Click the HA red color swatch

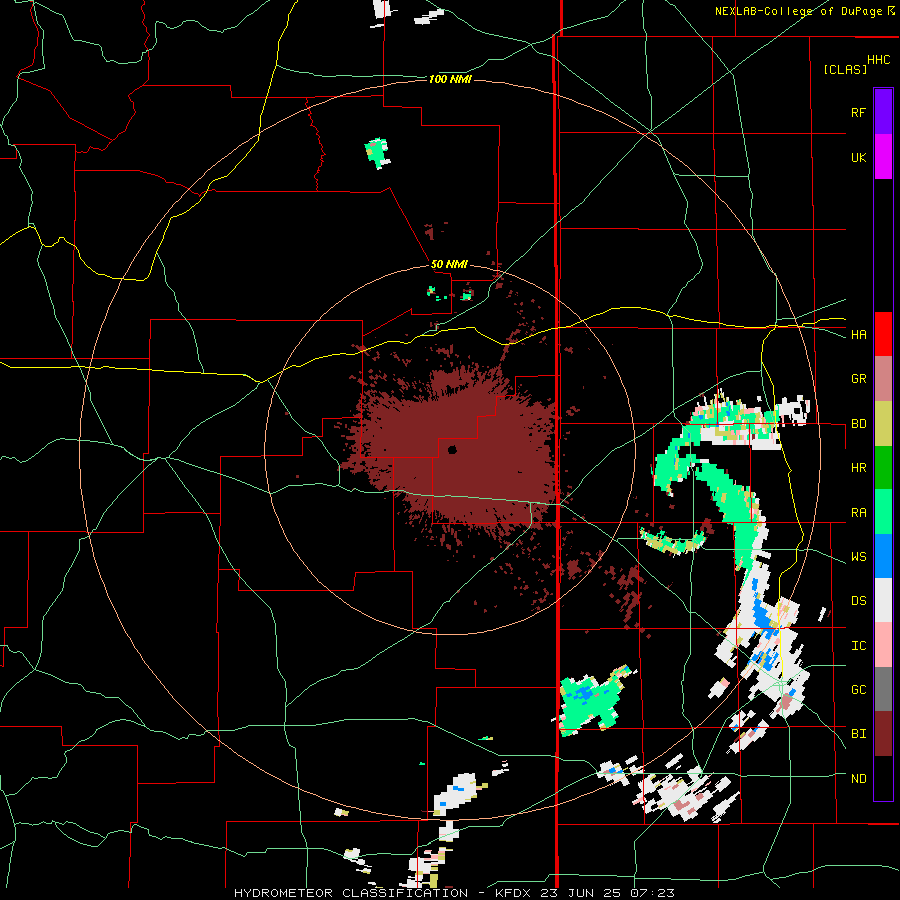click(x=883, y=334)
